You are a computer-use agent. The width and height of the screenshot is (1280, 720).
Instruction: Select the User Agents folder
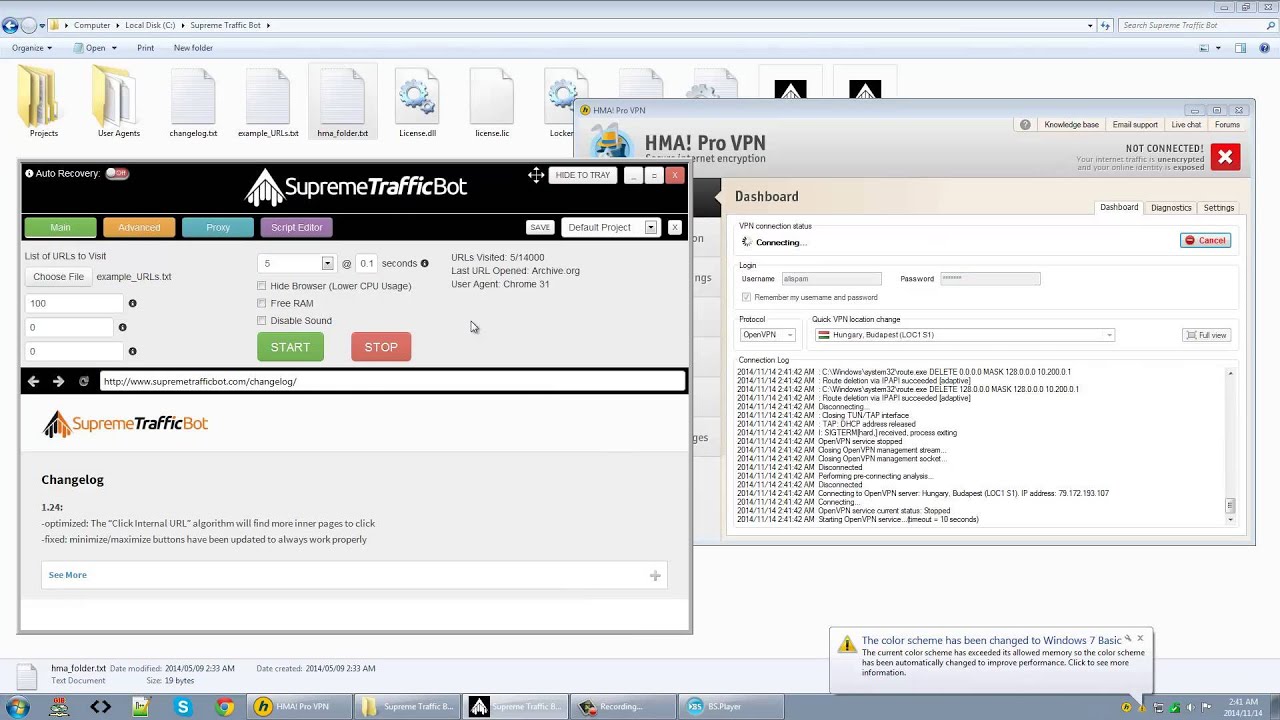pyautogui.click(x=118, y=102)
